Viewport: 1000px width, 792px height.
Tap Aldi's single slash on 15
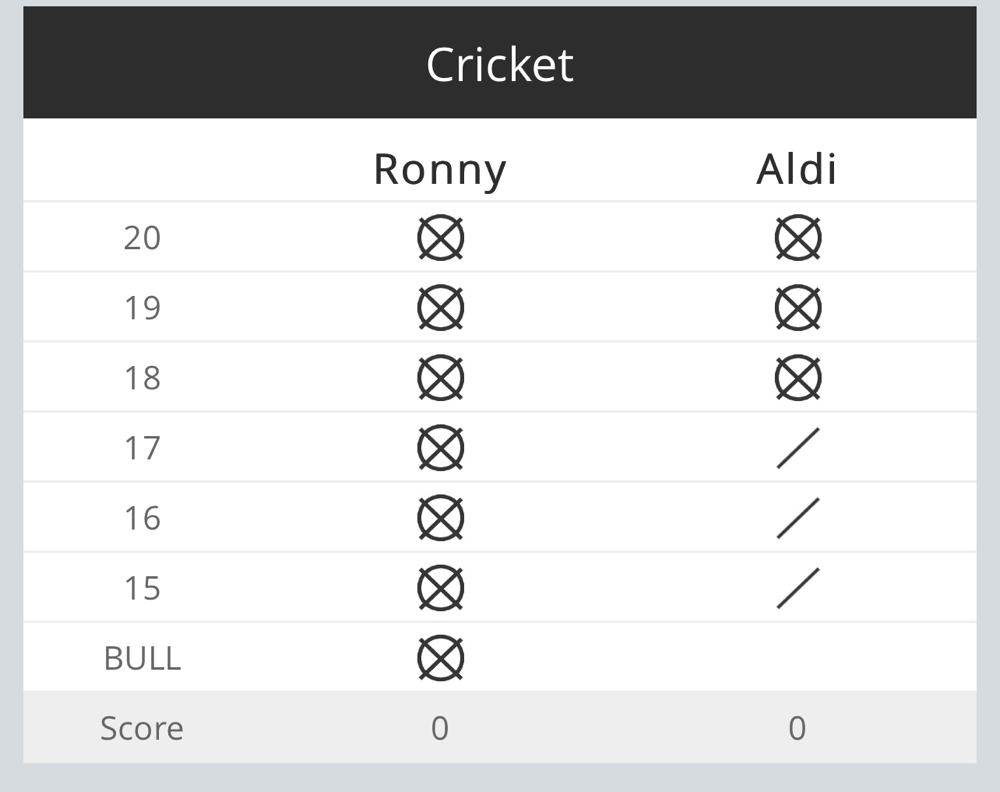(x=797, y=589)
